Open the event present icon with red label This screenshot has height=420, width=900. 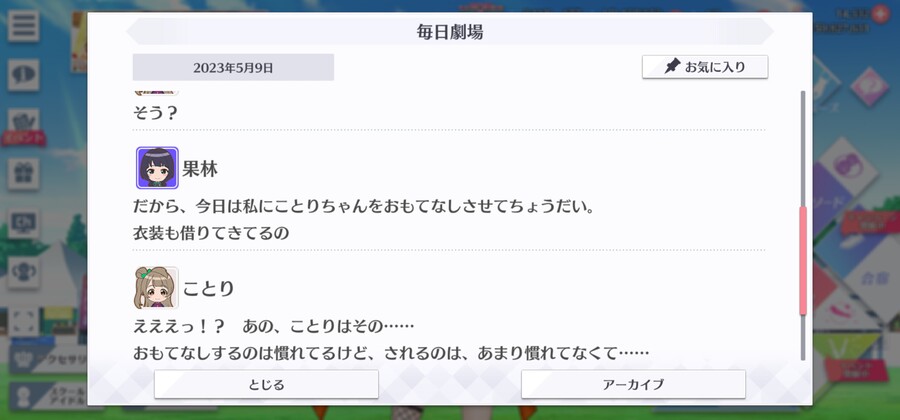(24, 127)
